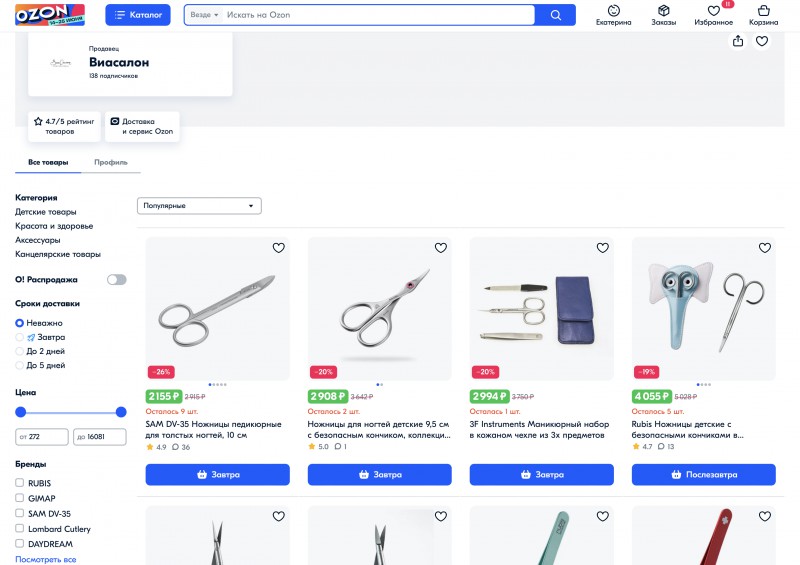
Task: Favorite first product in second row
Action: coord(279,517)
